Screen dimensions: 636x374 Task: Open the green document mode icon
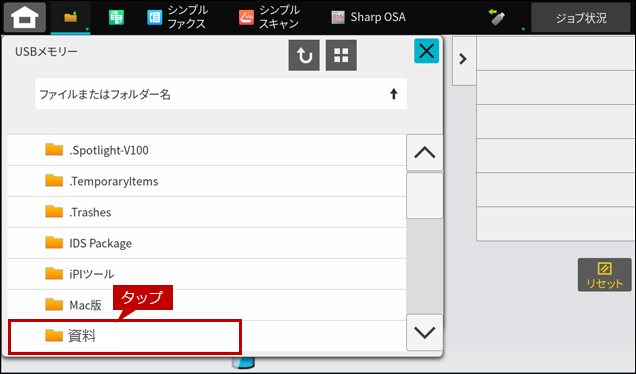click(x=116, y=17)
